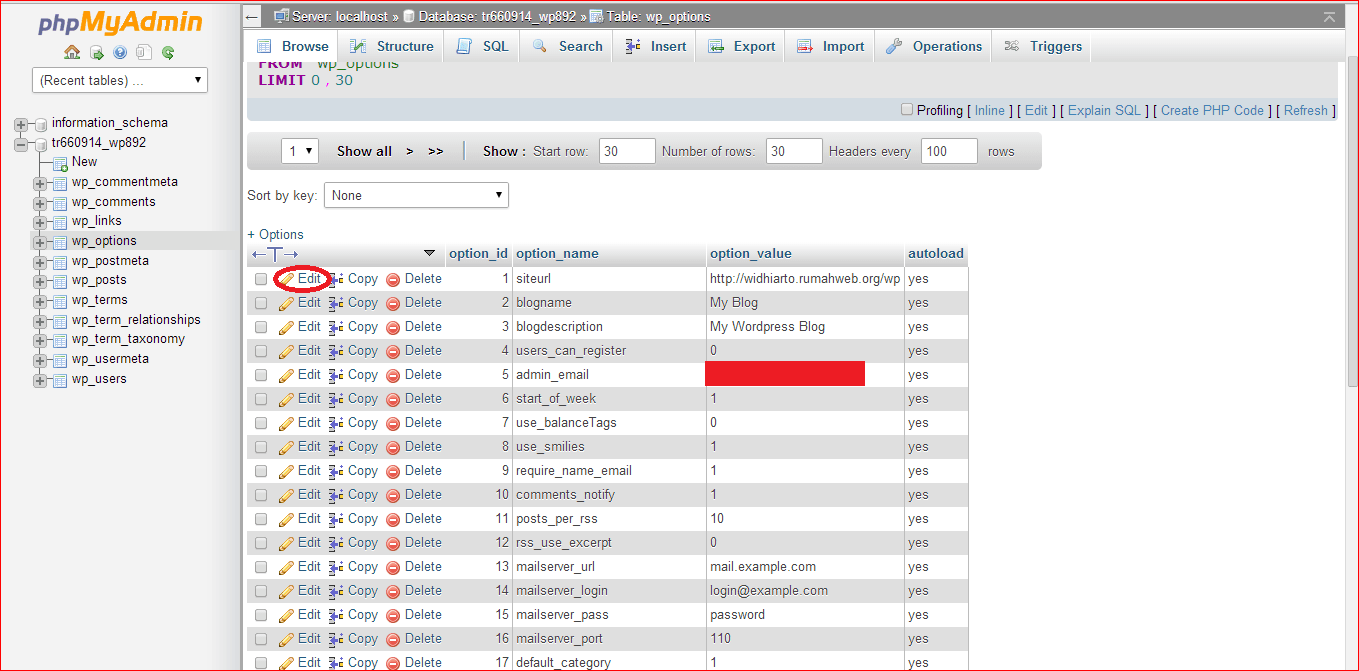Check the use_smilies row checkbox

point(261,447)
